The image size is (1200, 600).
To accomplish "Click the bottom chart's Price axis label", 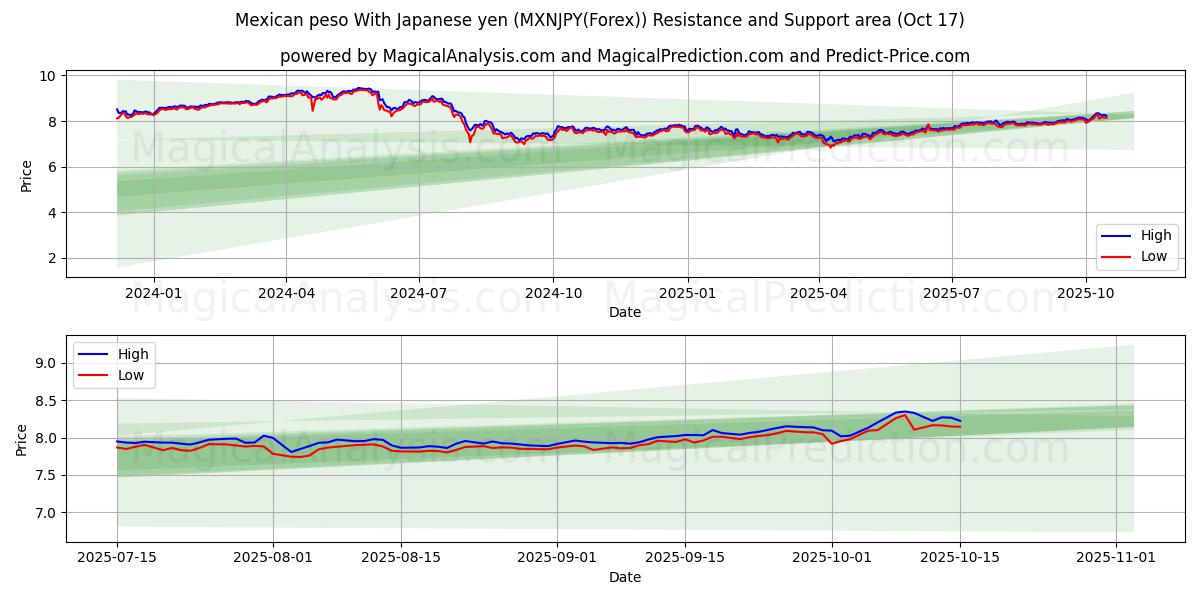I will pyautogui.click(x=22, y=439).
